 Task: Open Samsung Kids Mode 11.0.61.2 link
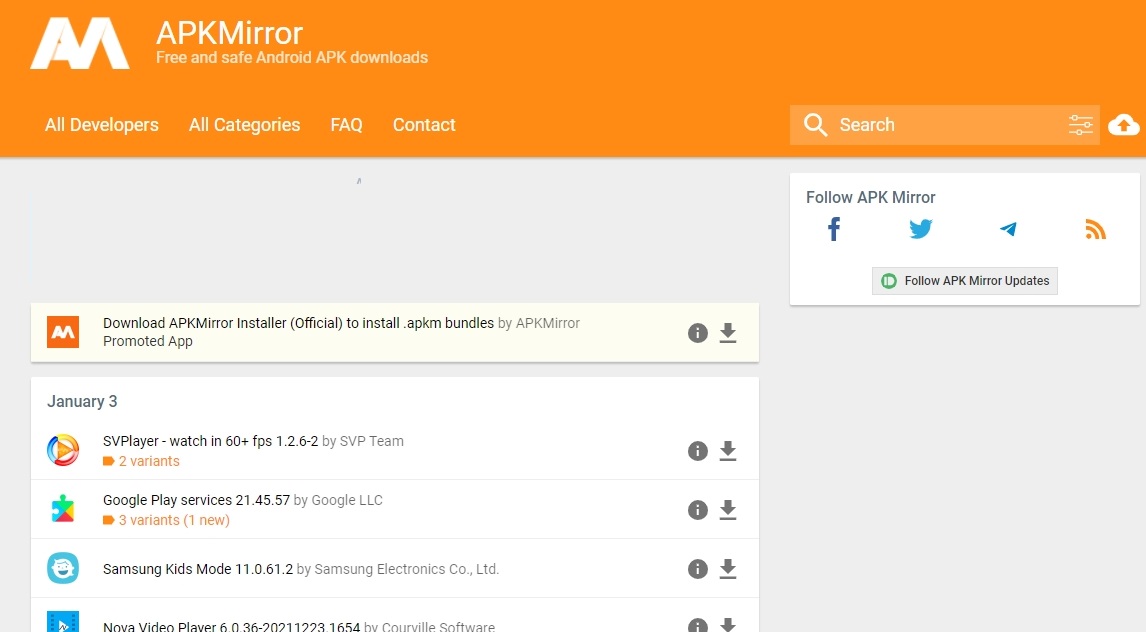(198, 569)
